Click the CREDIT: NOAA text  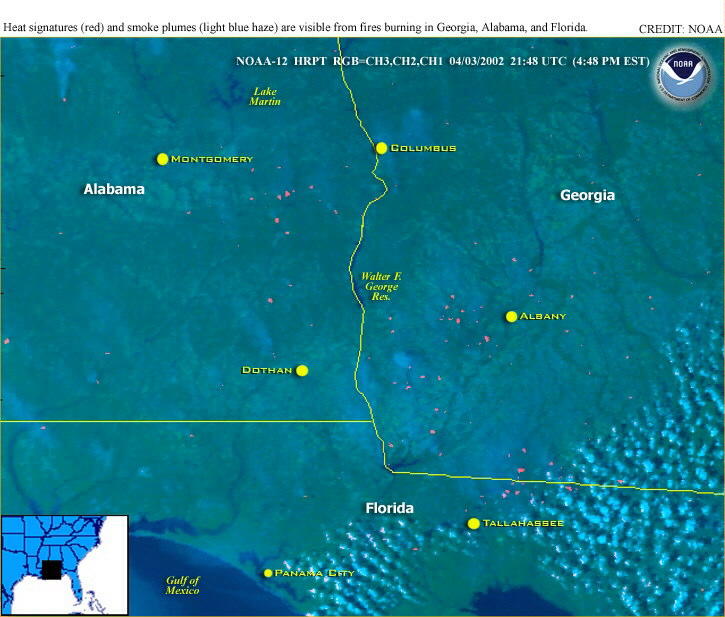[x=680, y=29]
